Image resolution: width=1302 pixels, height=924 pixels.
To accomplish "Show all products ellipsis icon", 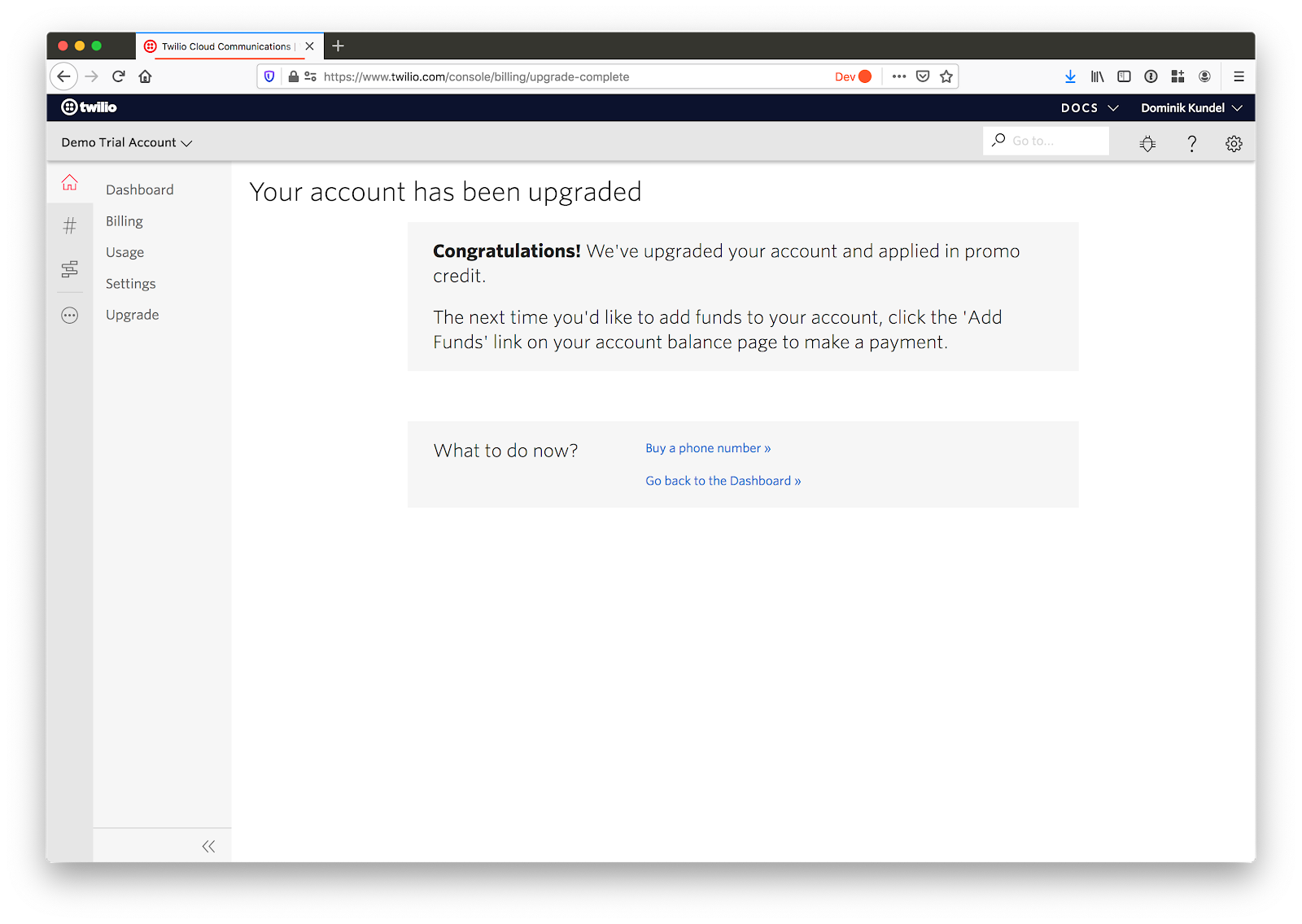I will 70,316.
